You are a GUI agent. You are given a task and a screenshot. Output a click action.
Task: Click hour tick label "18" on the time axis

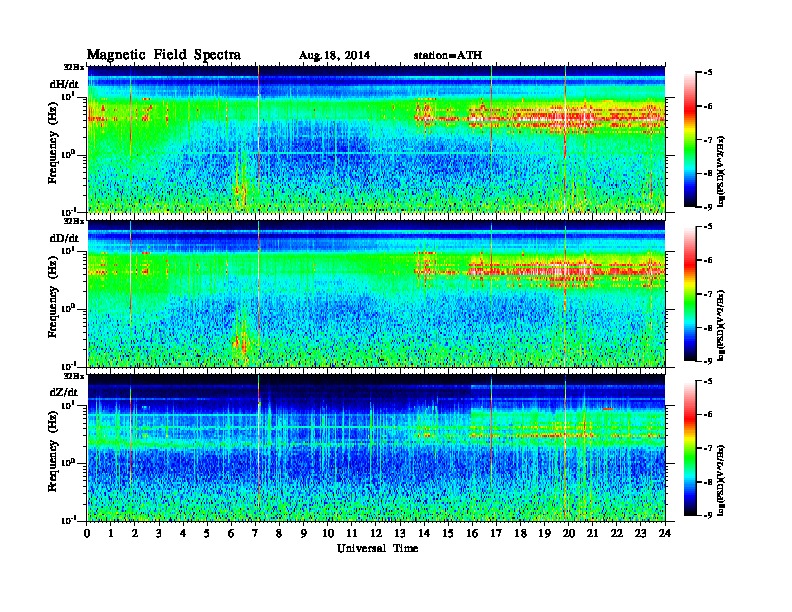[x=521, y=533]
